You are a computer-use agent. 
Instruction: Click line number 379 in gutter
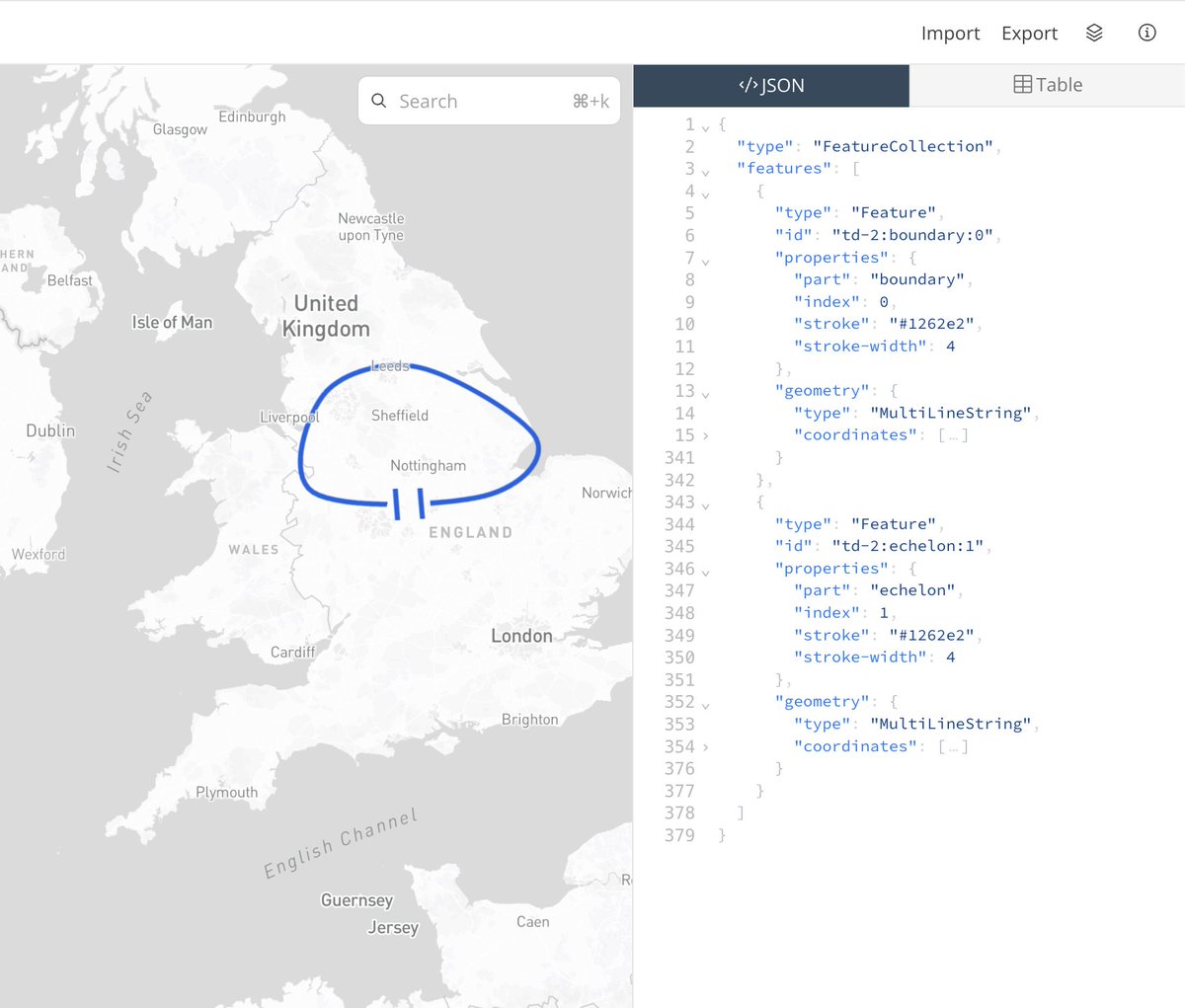point(679,835)
